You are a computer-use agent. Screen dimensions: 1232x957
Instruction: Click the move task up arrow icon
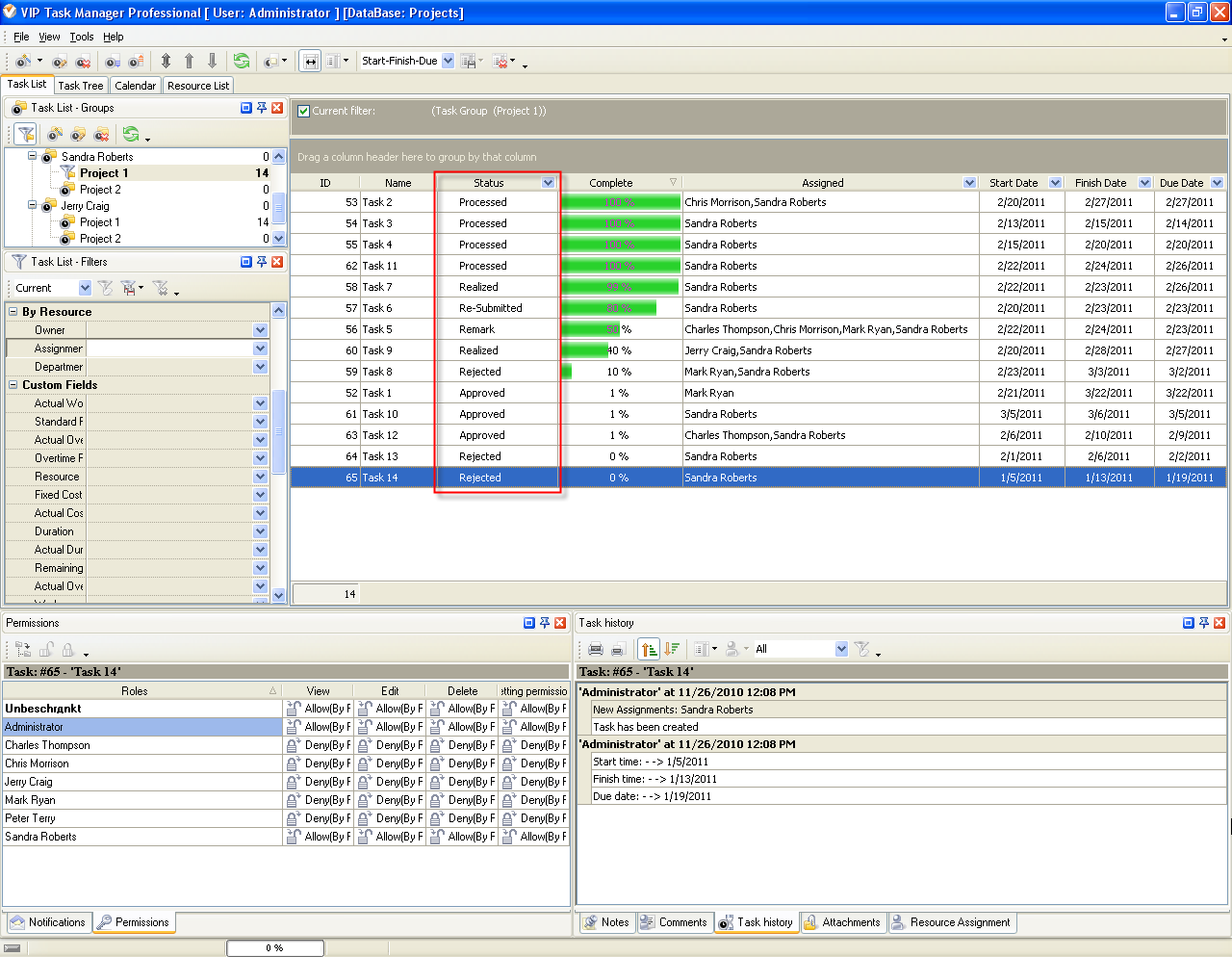pyautogui.click(x=189, y=61)
